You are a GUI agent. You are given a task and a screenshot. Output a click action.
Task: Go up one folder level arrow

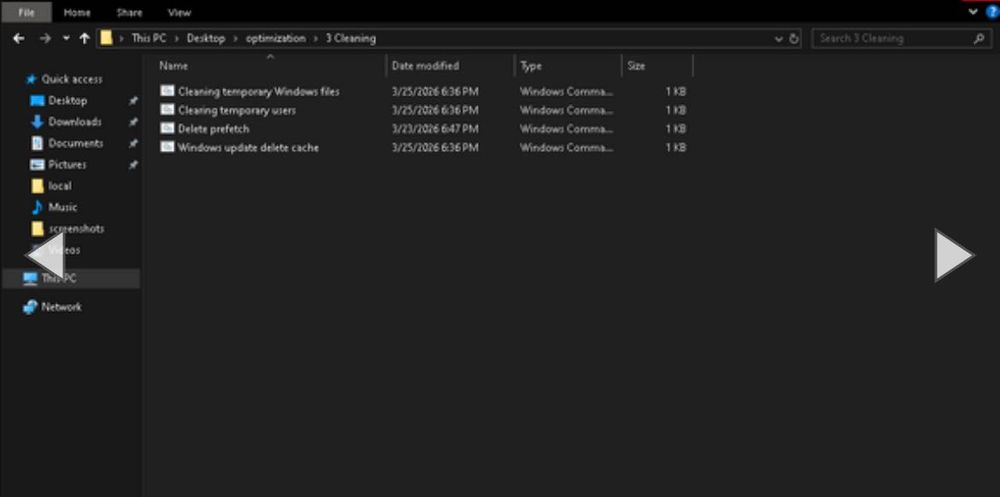(x=84, y=38)
